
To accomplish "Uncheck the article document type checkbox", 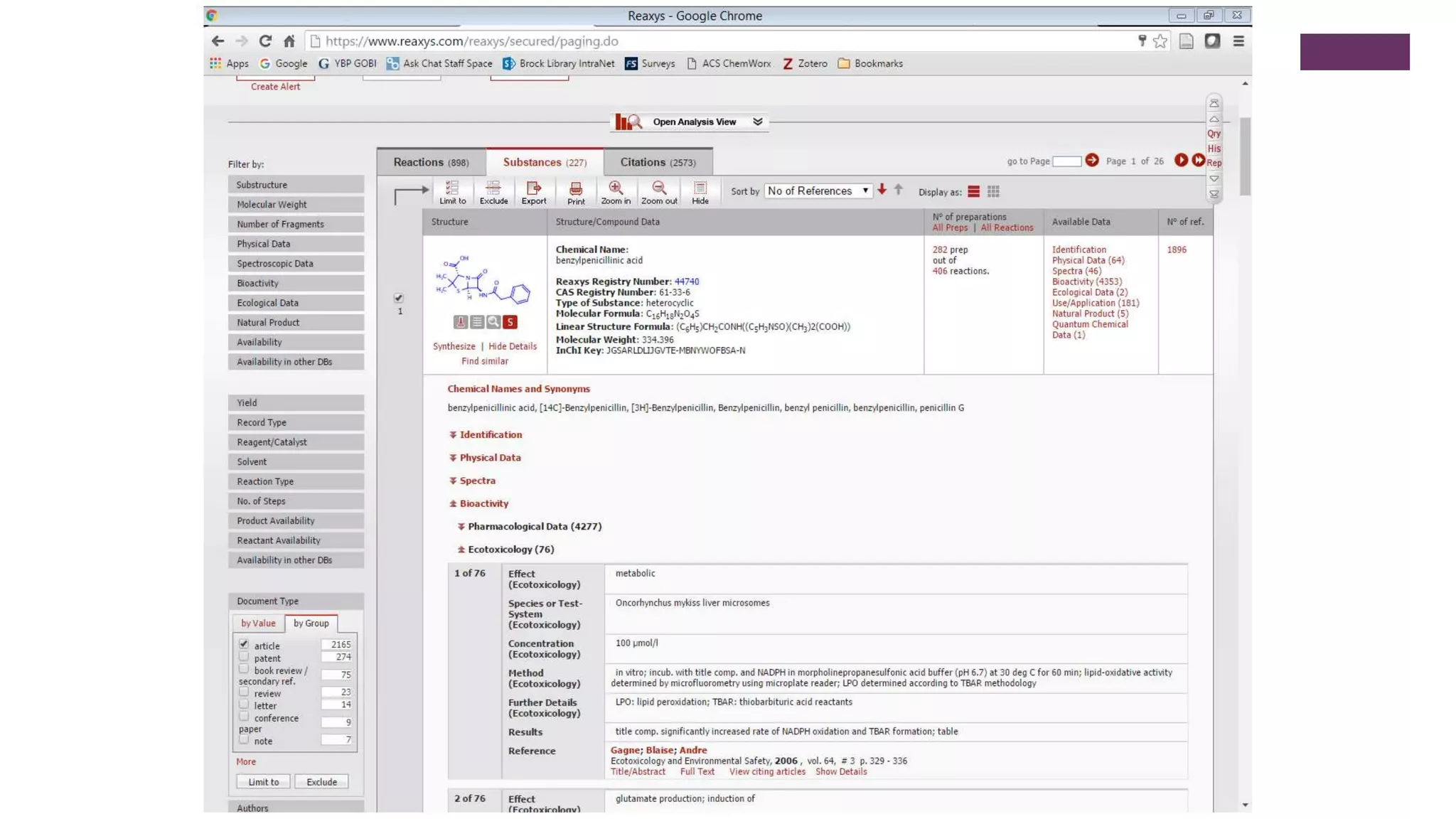I will coord(244,644).
